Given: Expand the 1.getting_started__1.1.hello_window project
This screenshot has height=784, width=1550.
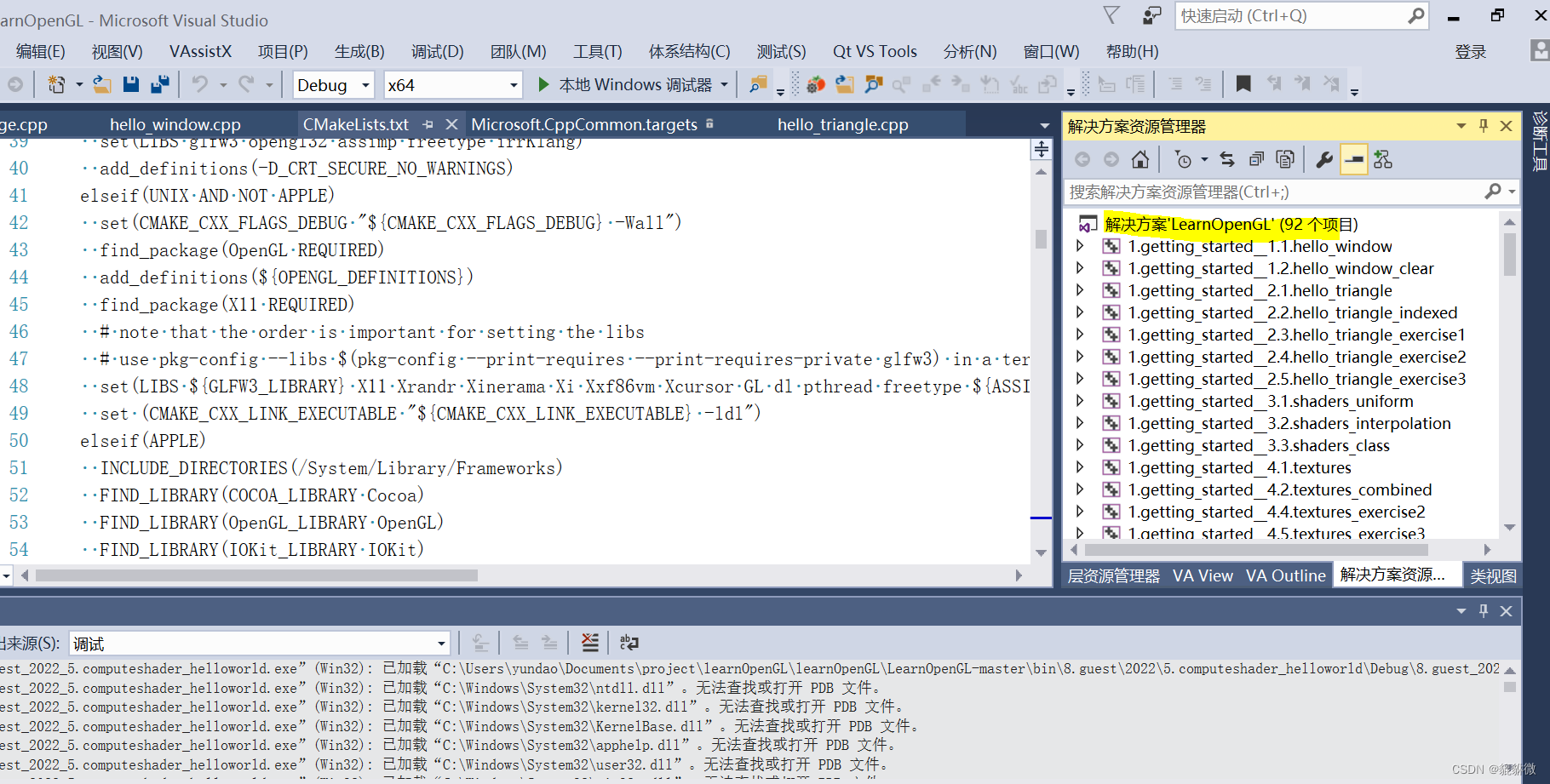Looking at the screenshot, I should coord(1080,246).
